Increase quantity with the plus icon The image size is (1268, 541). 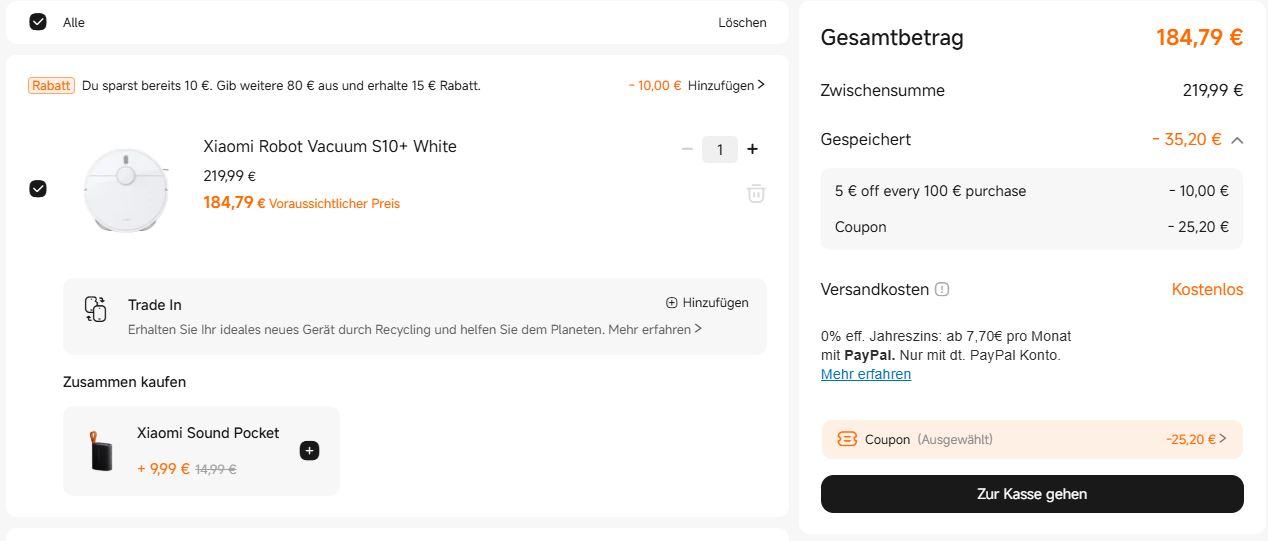pos(753,149)
